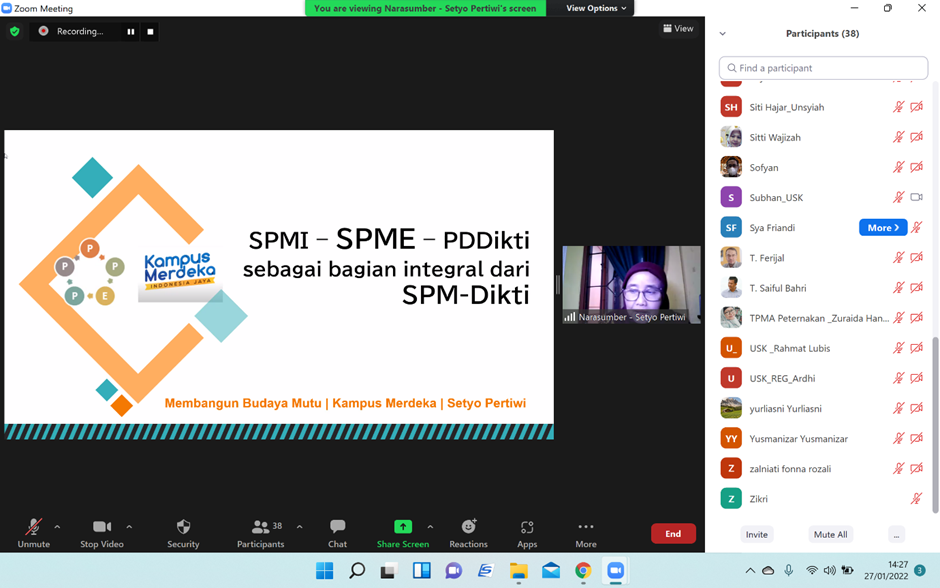
Task: End the meeting
Action: pos(673,533)
